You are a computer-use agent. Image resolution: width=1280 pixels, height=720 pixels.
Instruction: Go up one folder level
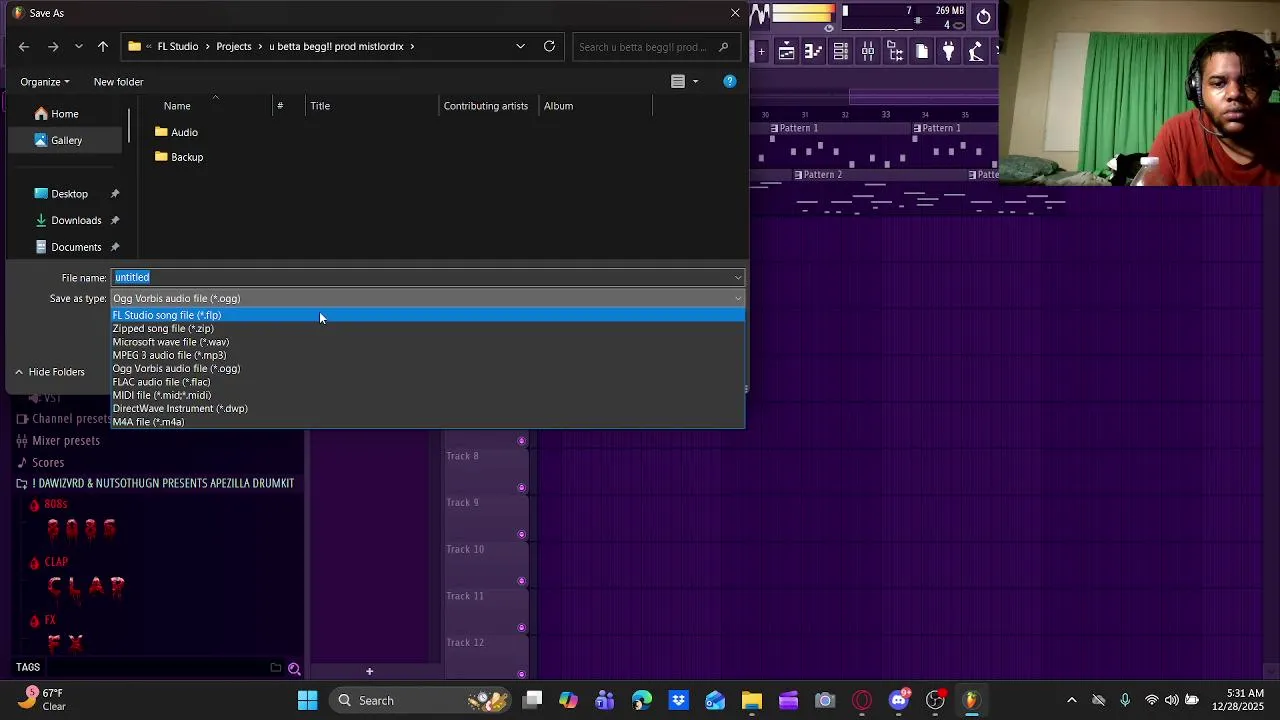pos(103,46)
